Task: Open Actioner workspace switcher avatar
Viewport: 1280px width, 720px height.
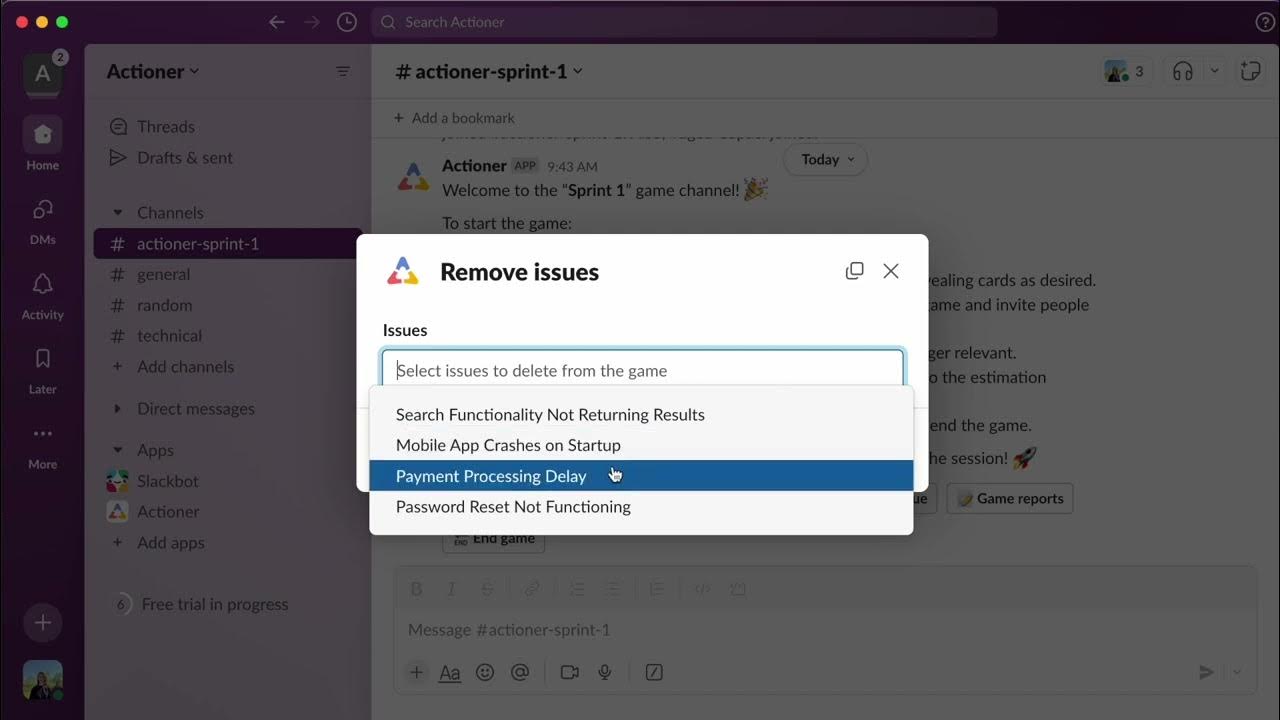Action: pos(42,73)
